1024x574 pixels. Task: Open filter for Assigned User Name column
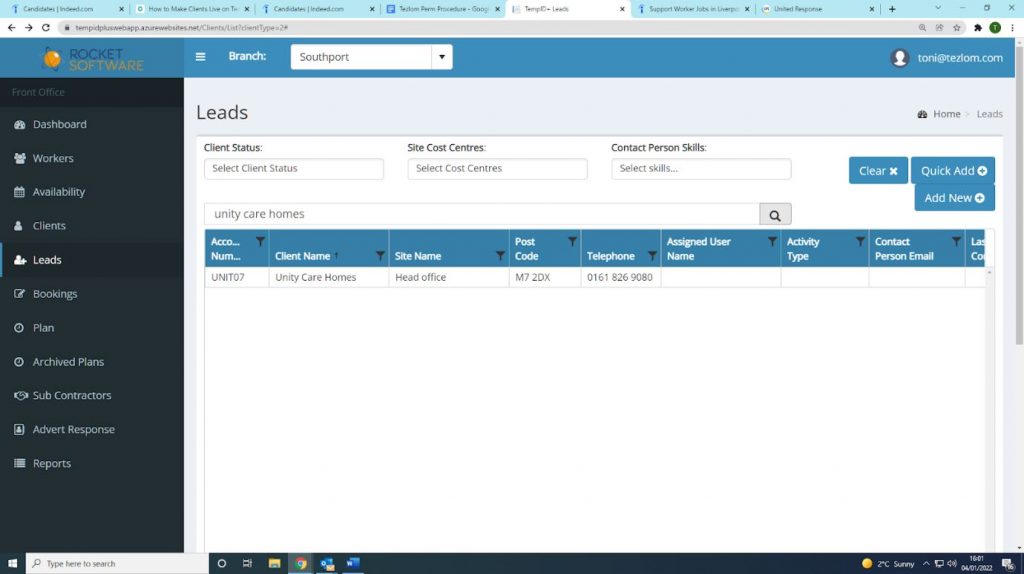[x=772, y=242]
